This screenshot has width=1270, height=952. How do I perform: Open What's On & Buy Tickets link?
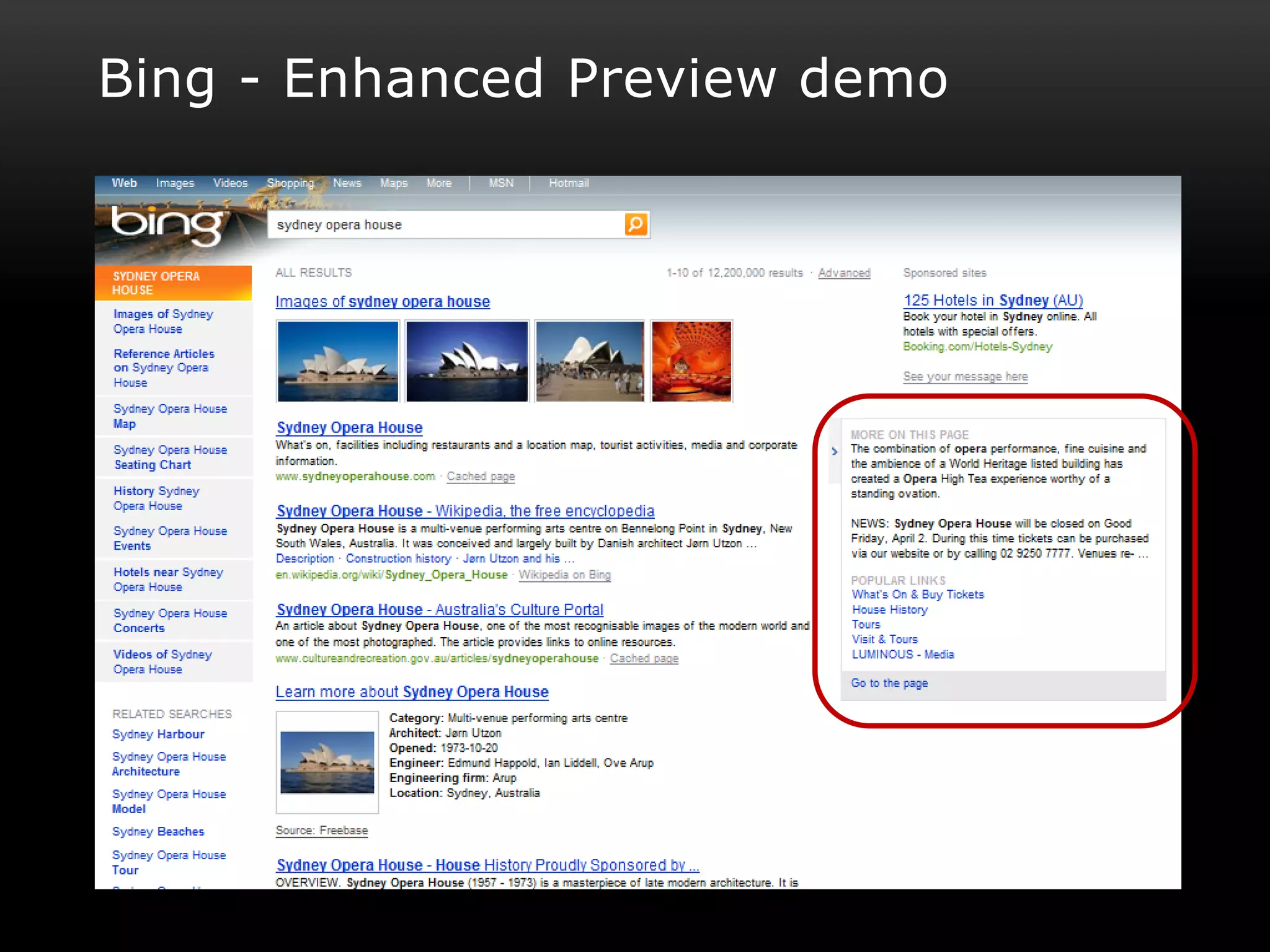pyautogui.click(x=917, y=594)
